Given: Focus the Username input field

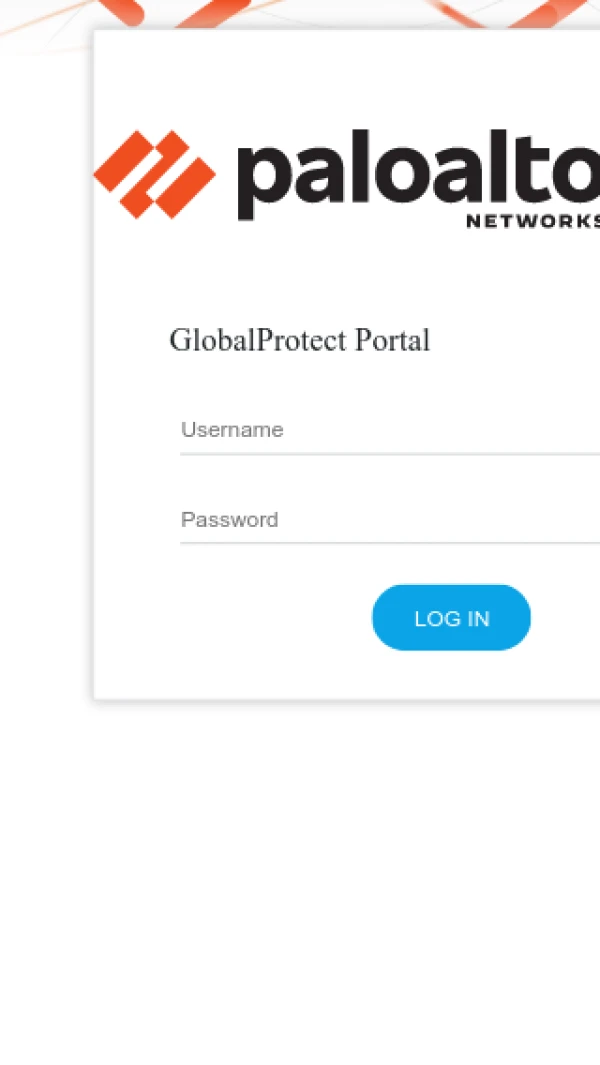Looking at the screenshot, I should [x=390, y=430].
